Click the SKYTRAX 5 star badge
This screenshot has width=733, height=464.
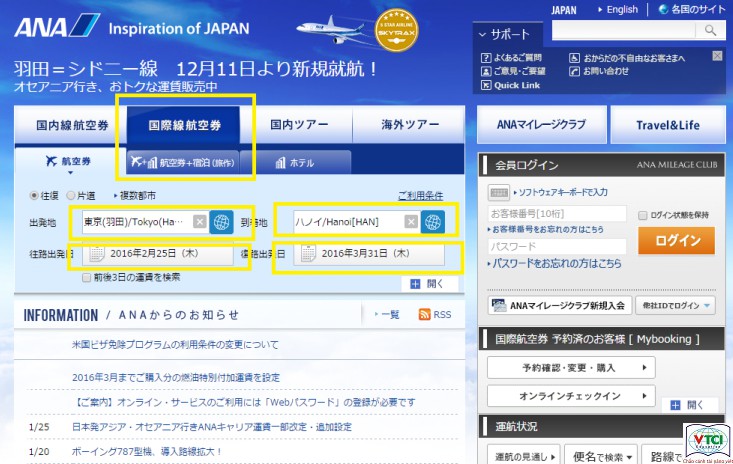(x=396, y=30)
